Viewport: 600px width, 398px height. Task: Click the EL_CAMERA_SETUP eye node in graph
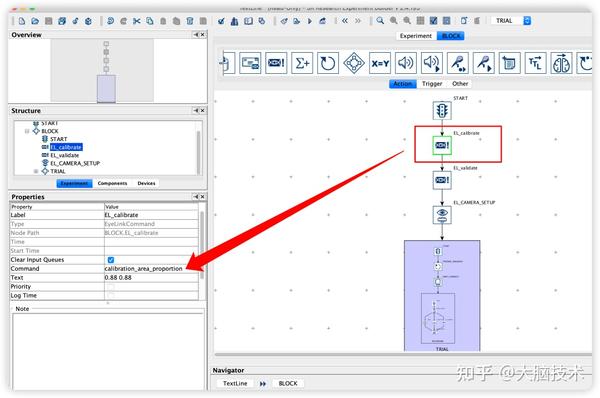click(442, 215)
